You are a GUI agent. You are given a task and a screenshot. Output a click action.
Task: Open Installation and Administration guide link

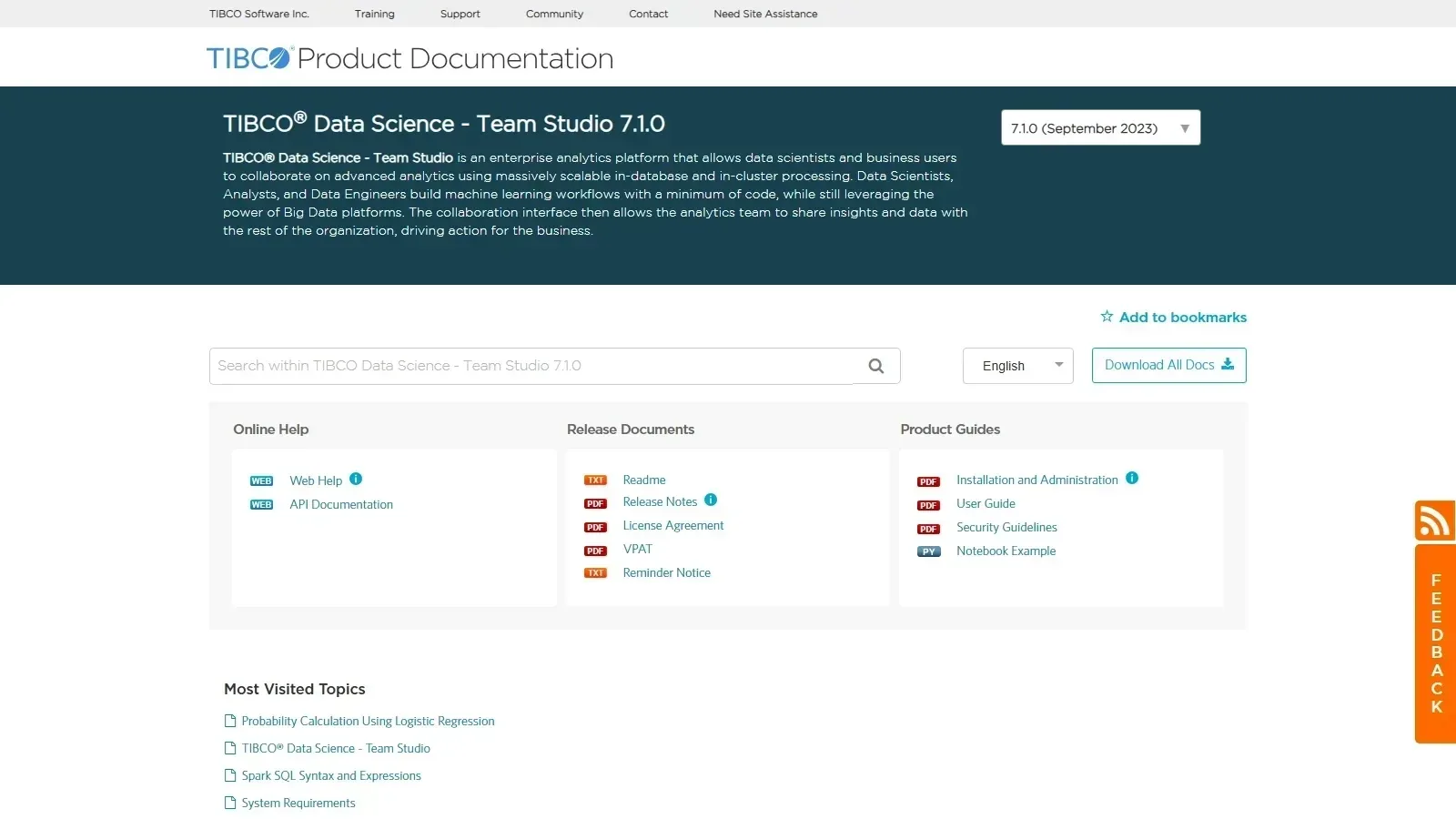(1037, 480)
